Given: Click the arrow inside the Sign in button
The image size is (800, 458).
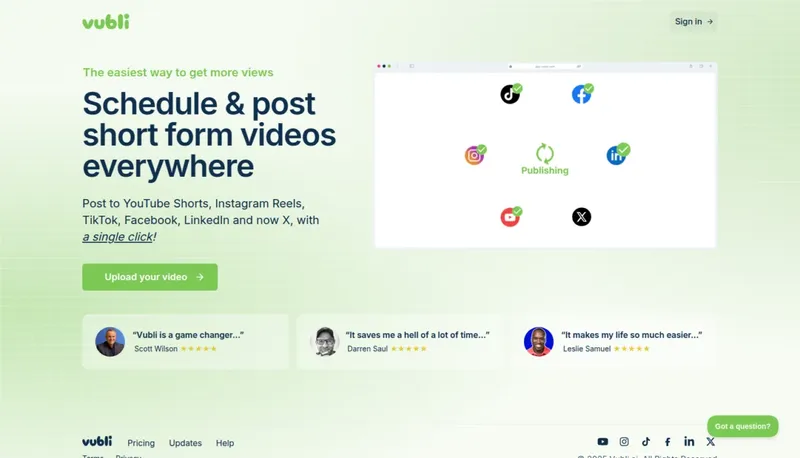Looking at the screenshot, I should 710,21.
